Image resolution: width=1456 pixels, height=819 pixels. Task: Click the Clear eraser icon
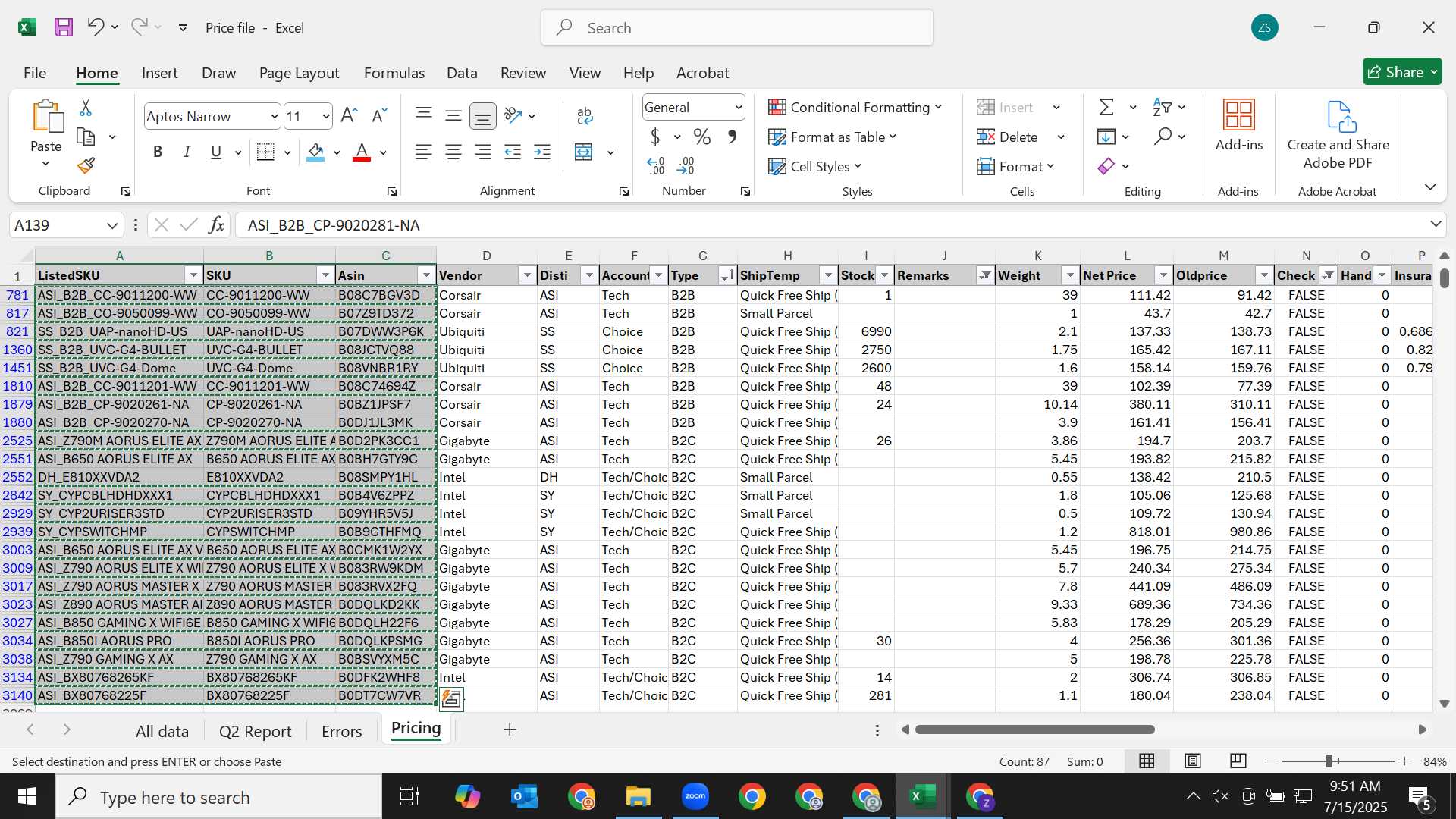coord(1106,166)
